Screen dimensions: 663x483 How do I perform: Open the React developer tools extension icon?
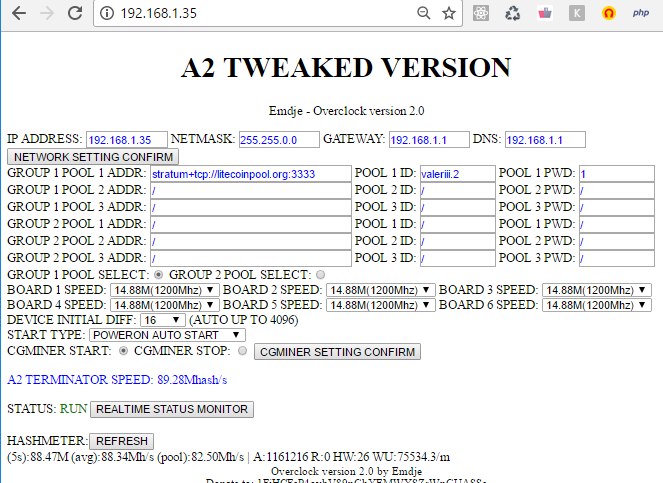click(x=482, y=13)
